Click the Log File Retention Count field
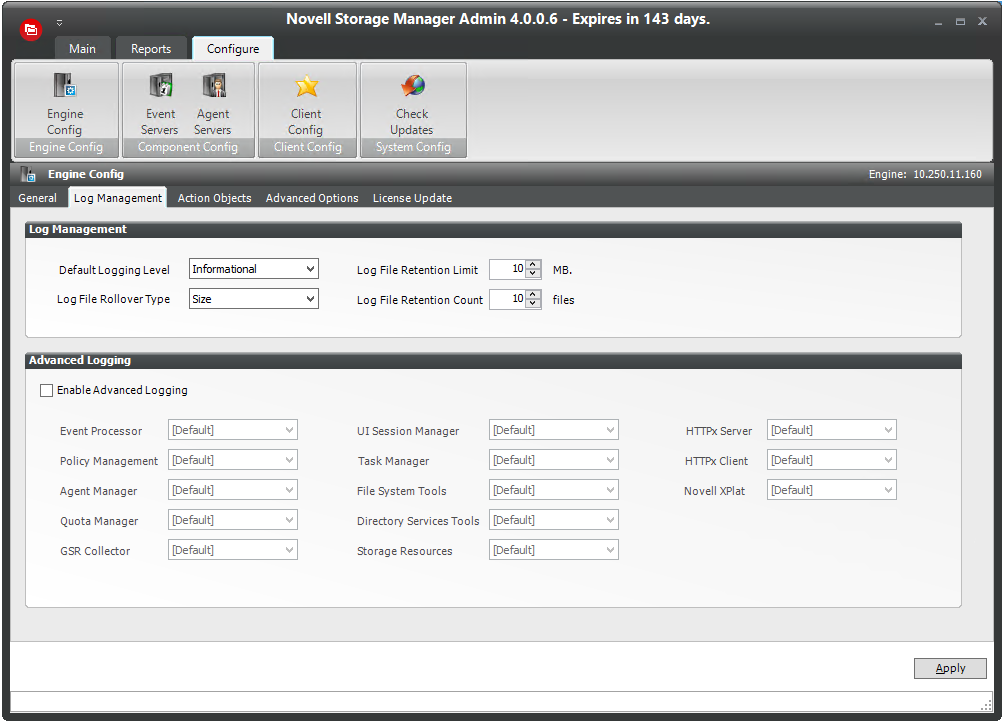The width and height of the screenshot is (1004, 723). click(508, 299)
